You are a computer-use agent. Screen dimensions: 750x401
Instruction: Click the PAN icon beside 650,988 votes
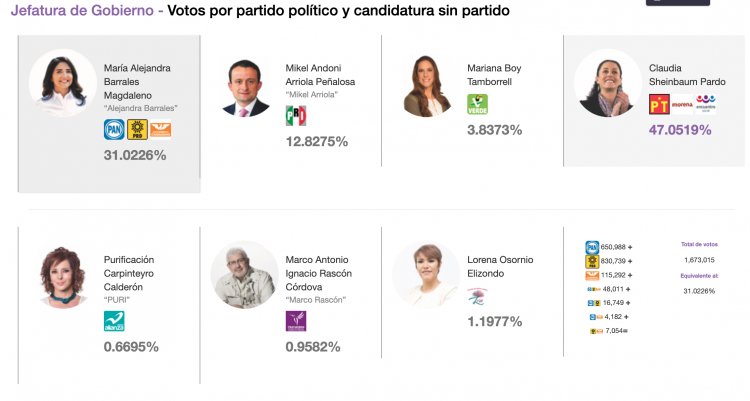(592, 247)
